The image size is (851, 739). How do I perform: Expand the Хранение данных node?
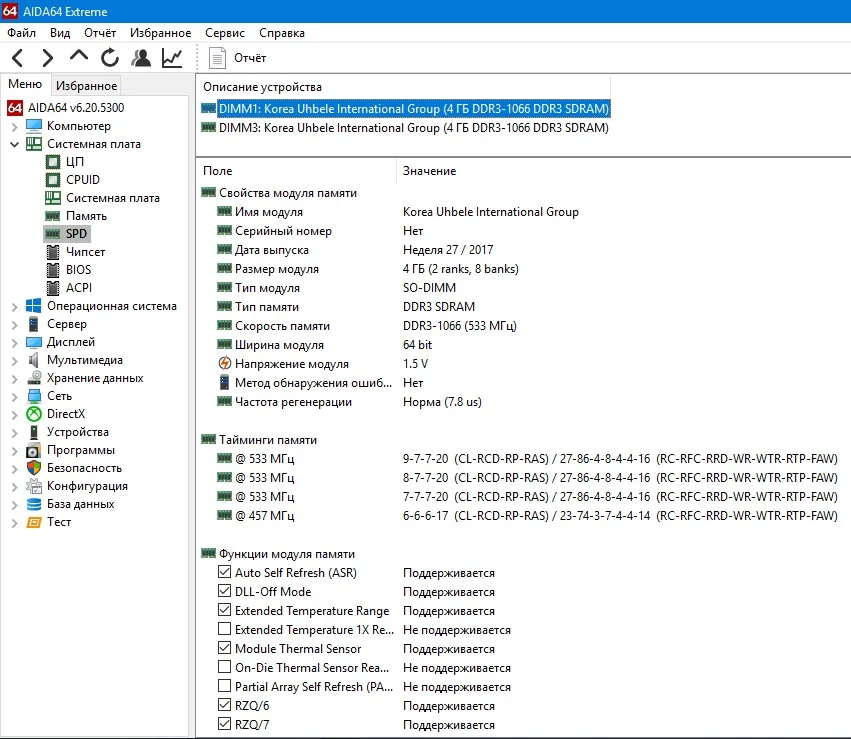pyautogui.click(x=14, y=378)
